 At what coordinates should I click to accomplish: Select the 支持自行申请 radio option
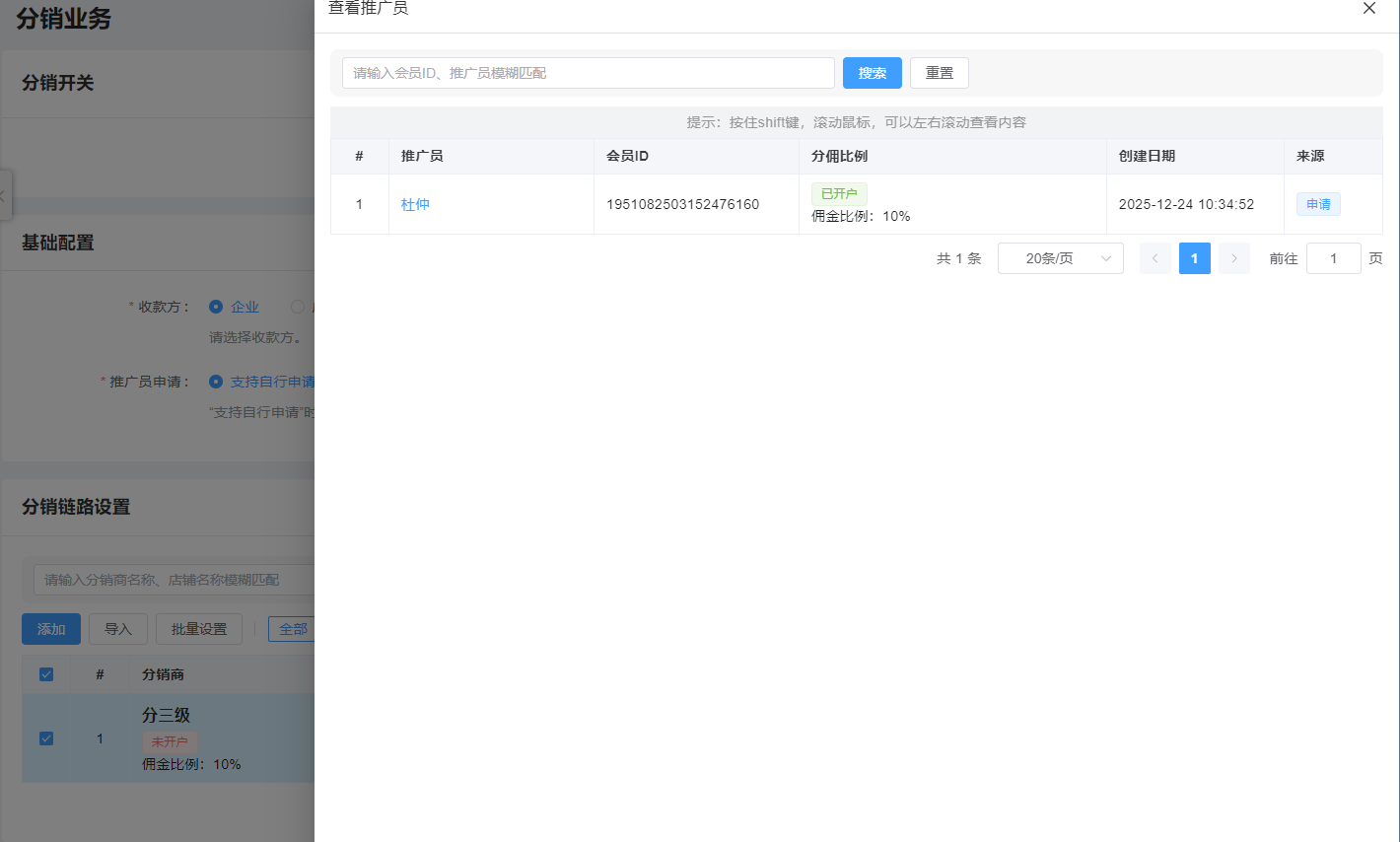[215, 382]
